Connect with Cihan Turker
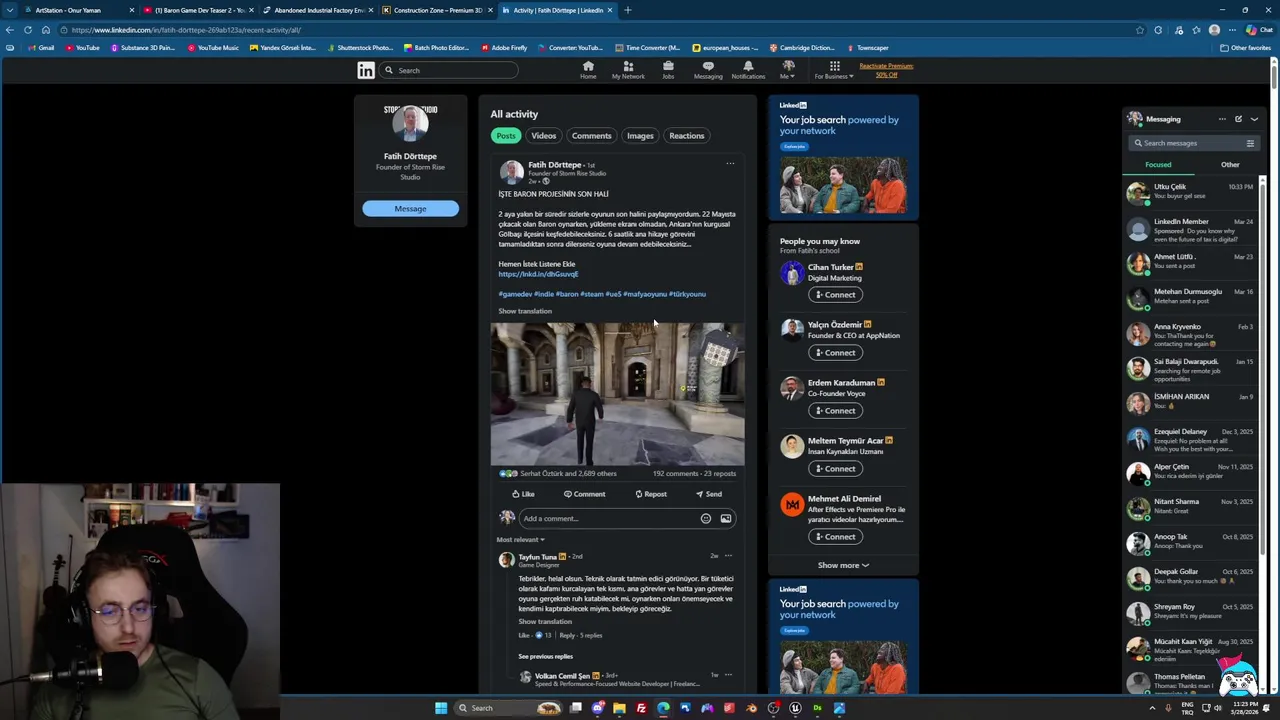Image resolution: width=1280 pixels, height=720 pixels. point(835,295)
